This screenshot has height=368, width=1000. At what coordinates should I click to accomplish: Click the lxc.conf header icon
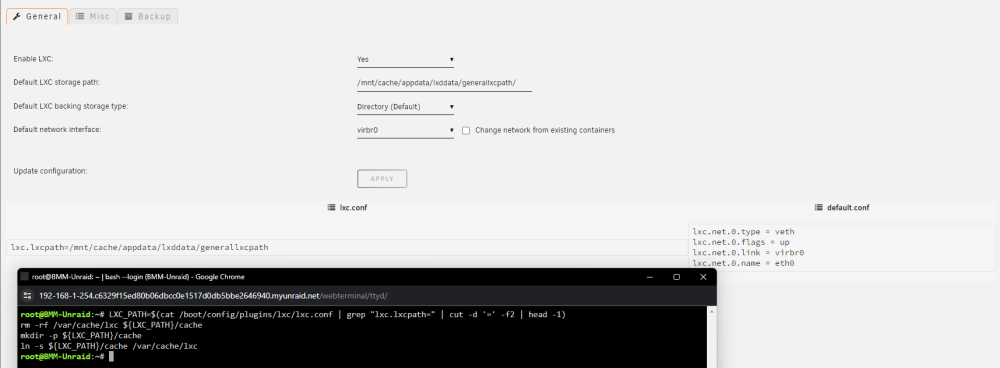(331, 207)
